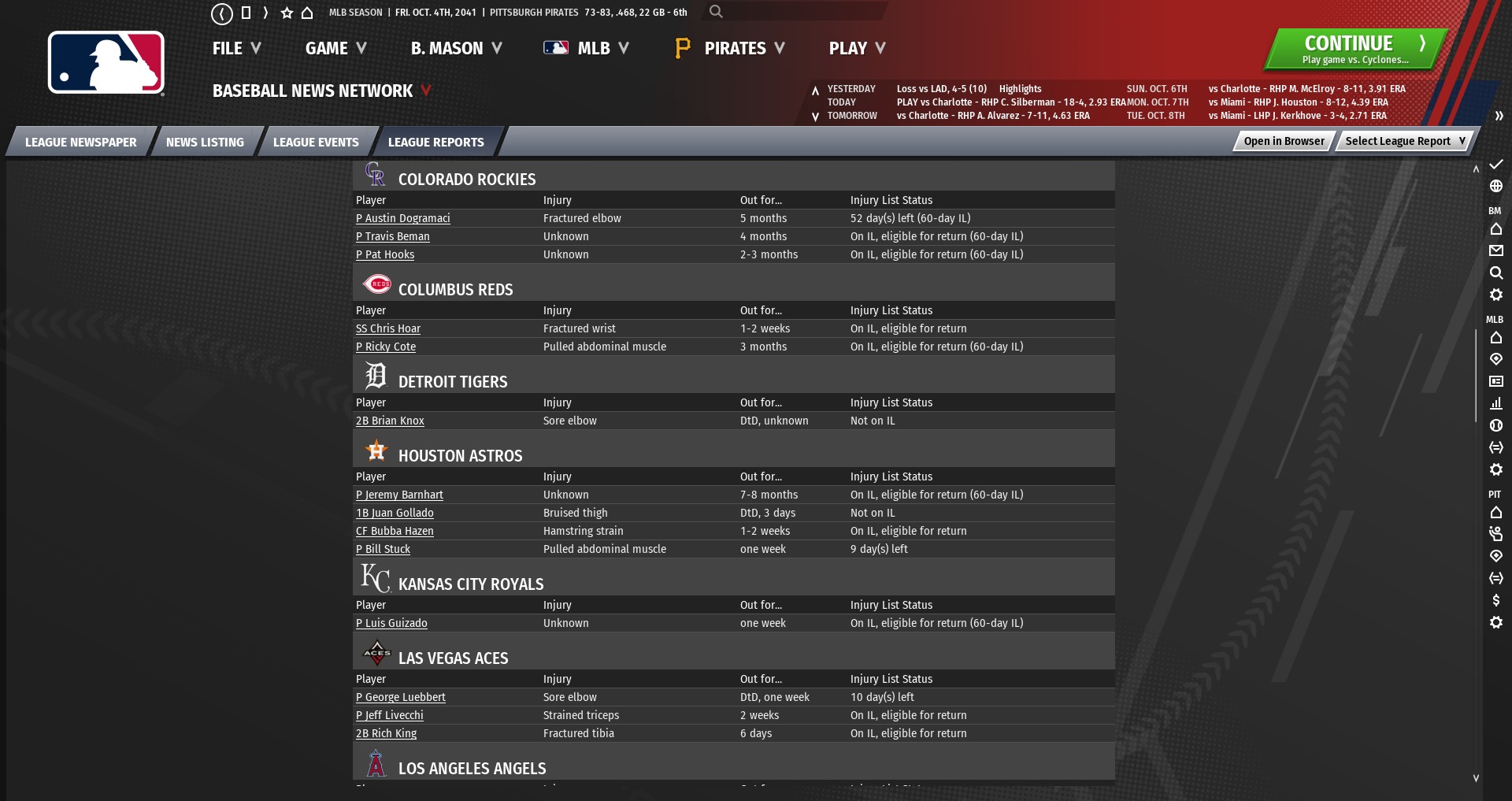The height and width of the screenshot is (801, 1512).
Task: Click the scrollbar up arrow
Action: pos(1476,169)
